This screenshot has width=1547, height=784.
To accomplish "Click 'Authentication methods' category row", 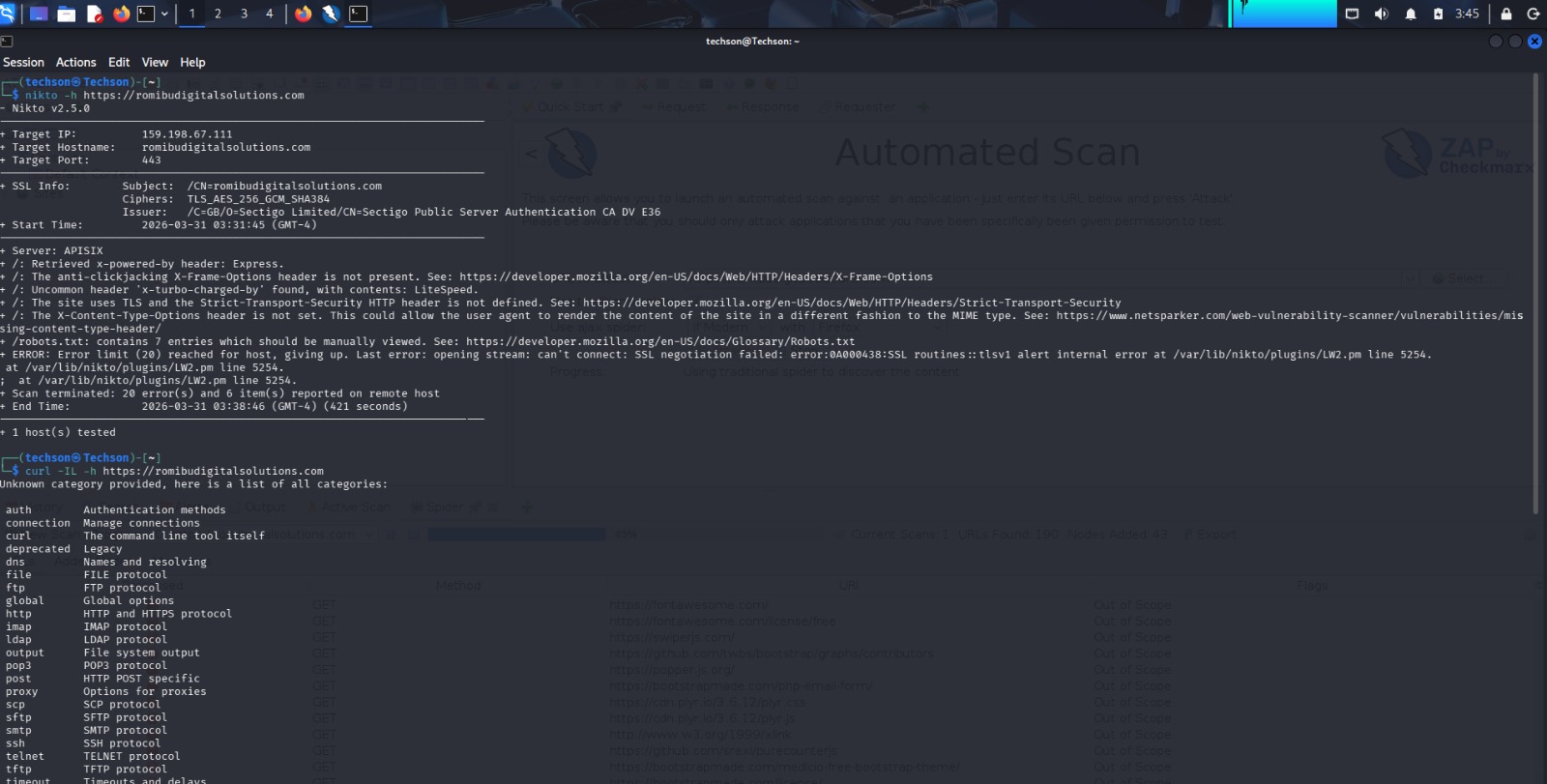I will (x=115, y=509).
